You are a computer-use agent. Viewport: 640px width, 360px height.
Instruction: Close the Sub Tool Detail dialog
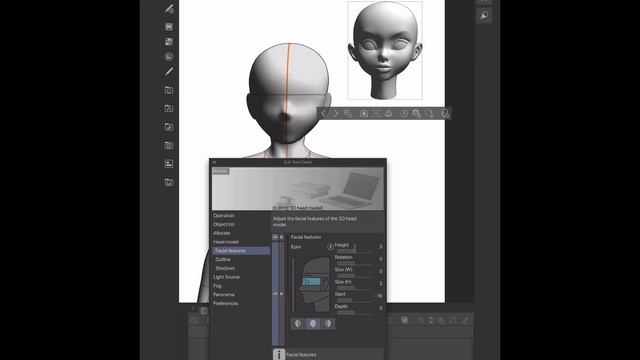[x=214, y=162]
